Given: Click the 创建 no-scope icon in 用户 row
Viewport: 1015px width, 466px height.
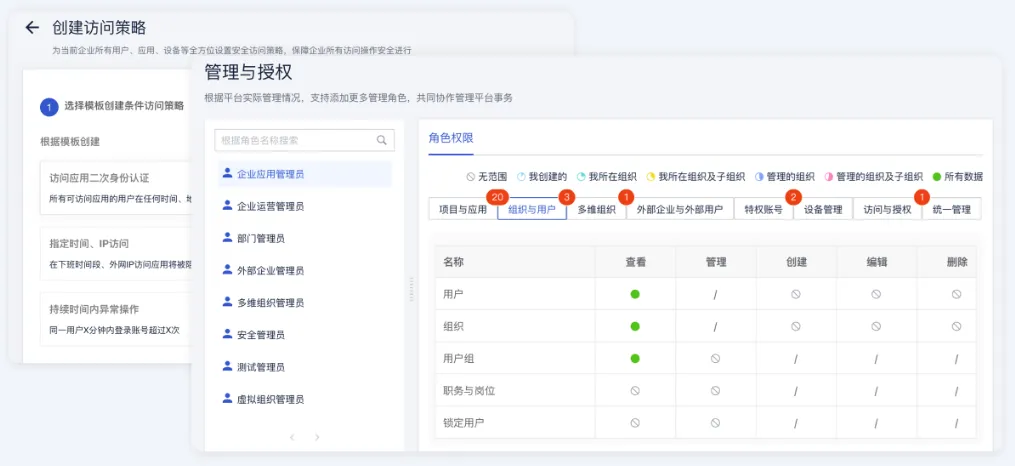Looking at the screenshot, I should click(x=796, y=294).
